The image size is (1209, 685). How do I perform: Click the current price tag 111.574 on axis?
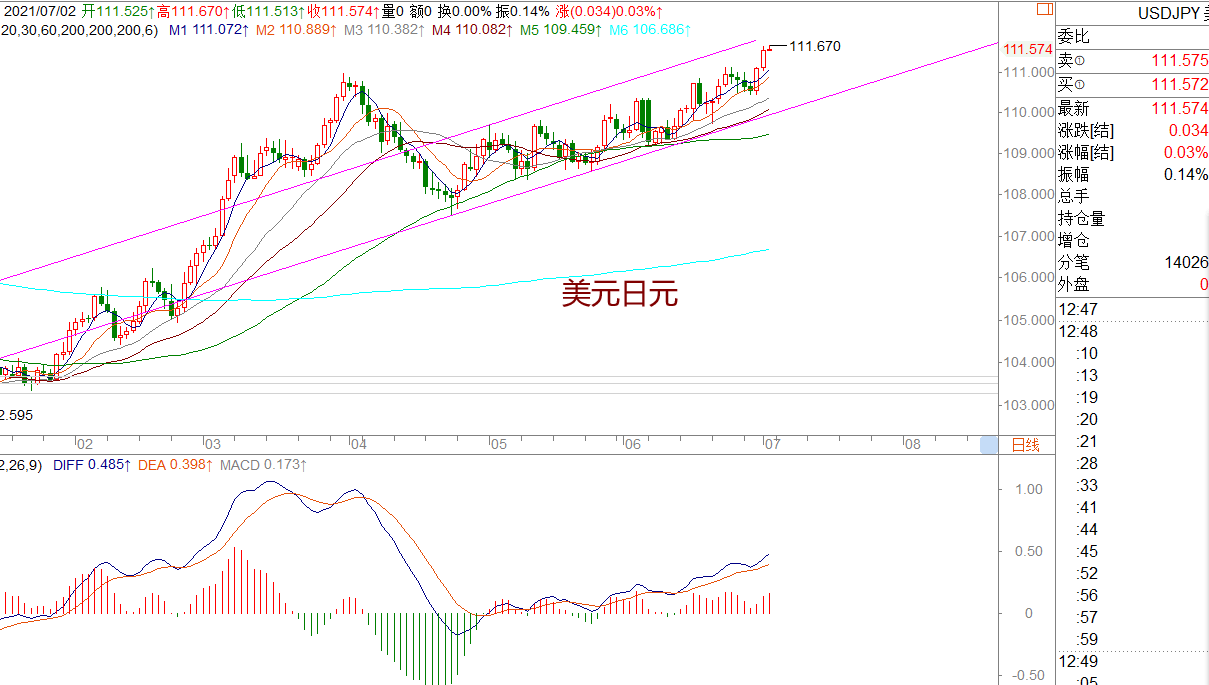[x=1026, y=49]
